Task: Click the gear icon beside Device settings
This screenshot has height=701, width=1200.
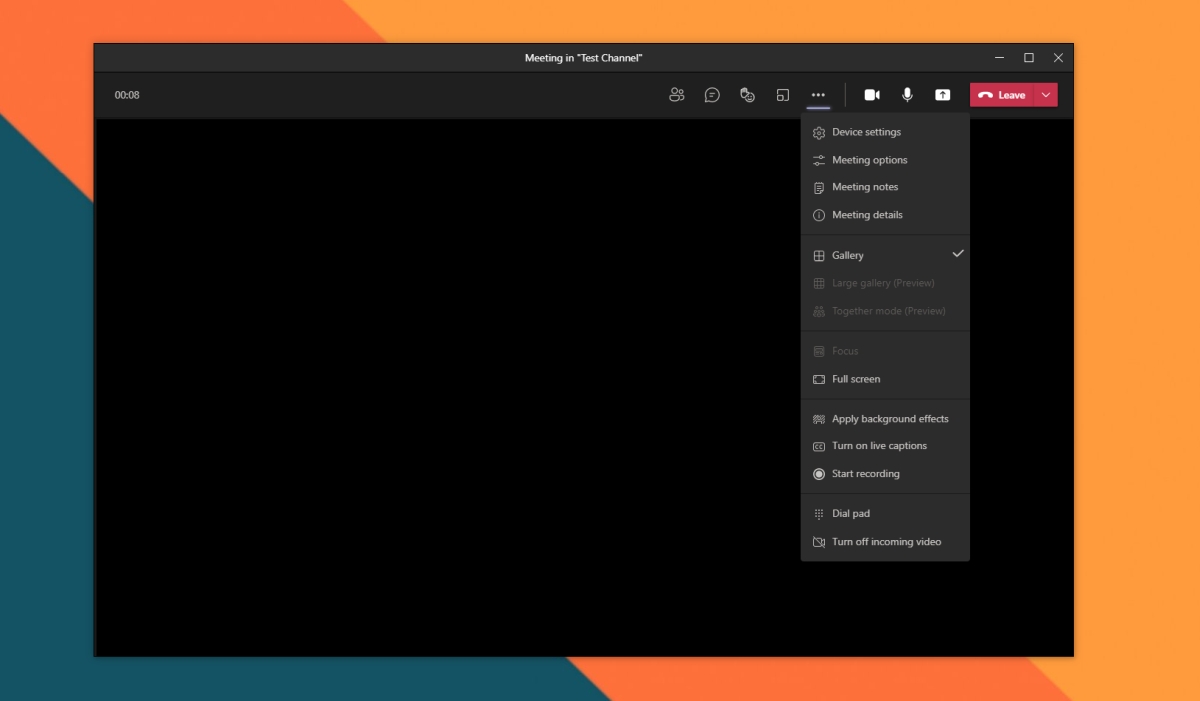Action: click(x=819, y=133)
